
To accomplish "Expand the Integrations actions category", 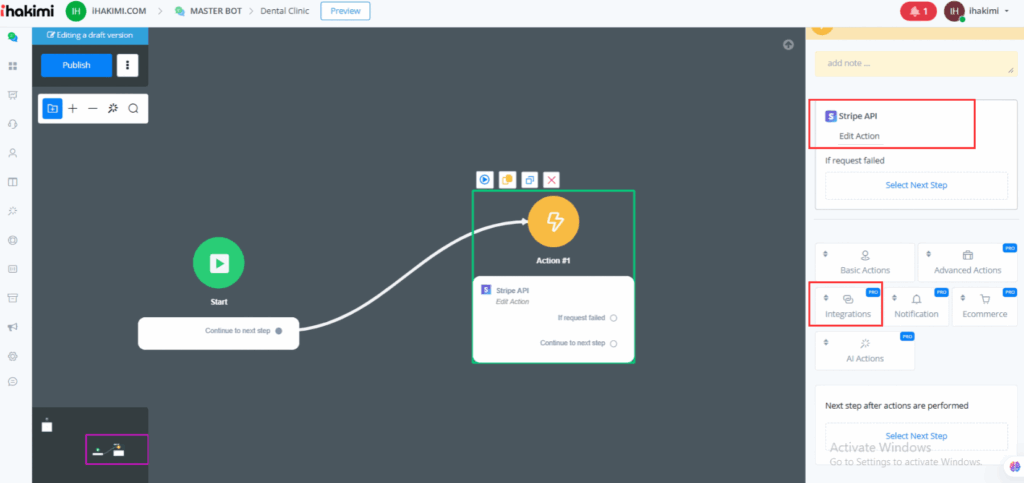I will point(848,305).
